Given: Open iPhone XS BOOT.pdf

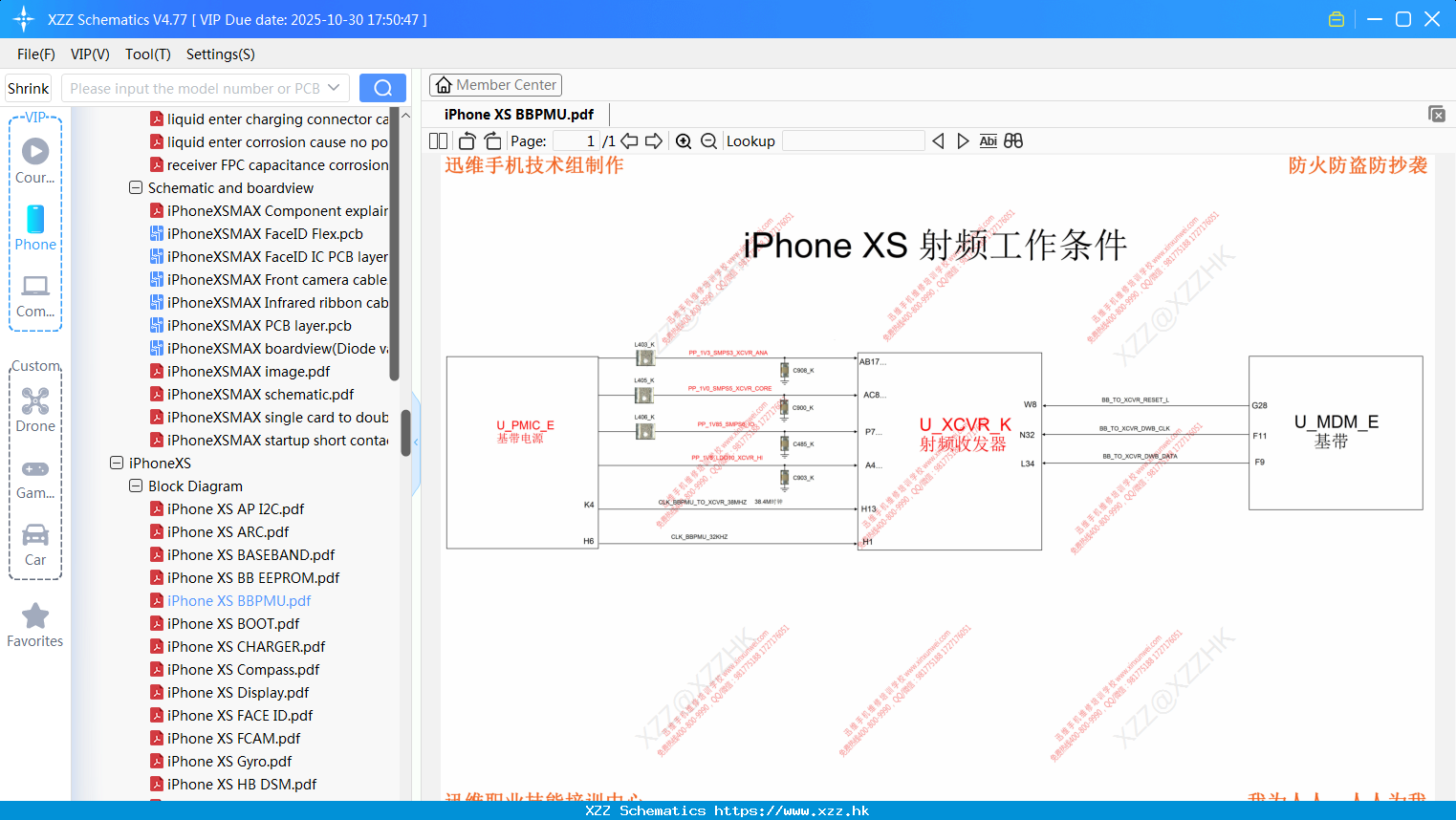Looking at the screenshot, I should point(233,624).
